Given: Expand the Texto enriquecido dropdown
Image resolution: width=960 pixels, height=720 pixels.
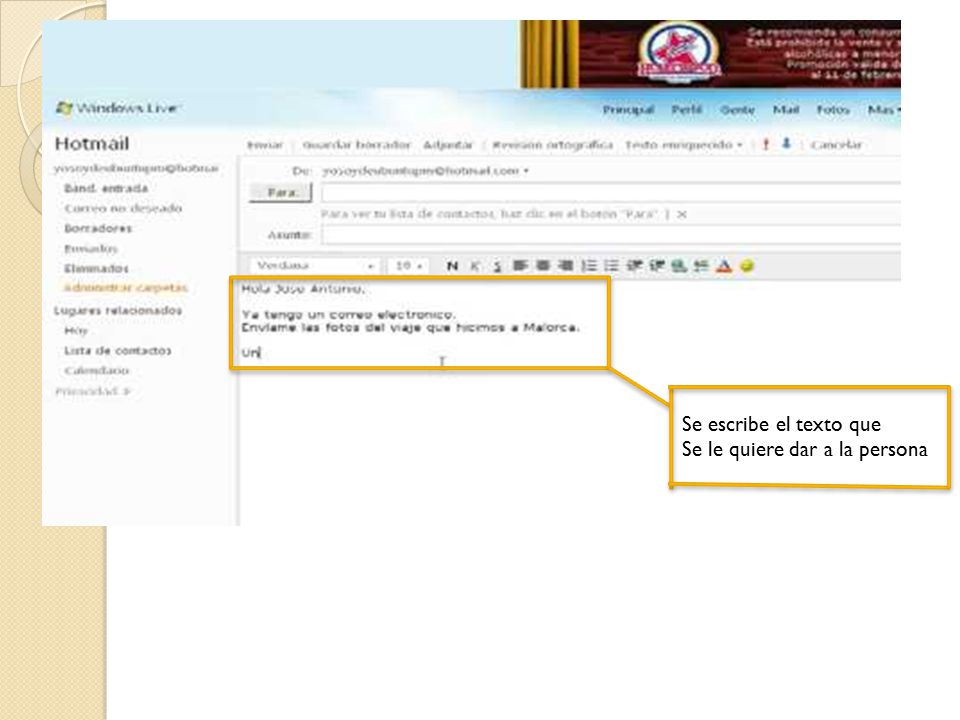Looking at the screenshot, I should click(683, 145).
